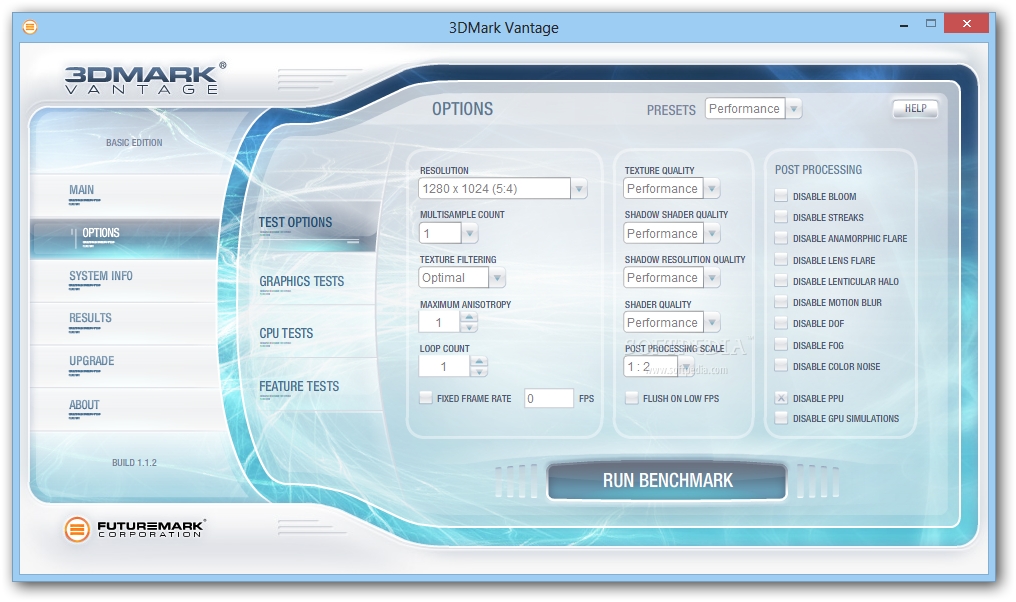Decrease the Loop Count value

pyautogui.click(x=479, y=371)
